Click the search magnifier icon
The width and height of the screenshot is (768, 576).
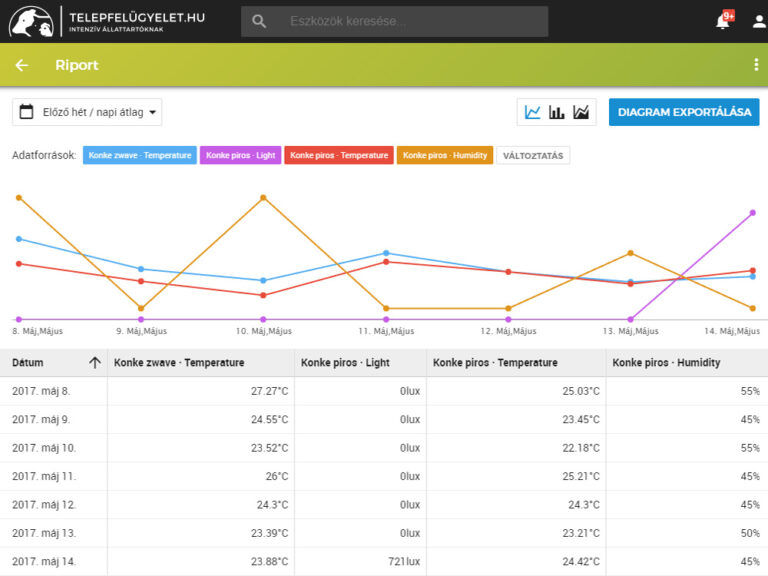click(259, 21)
